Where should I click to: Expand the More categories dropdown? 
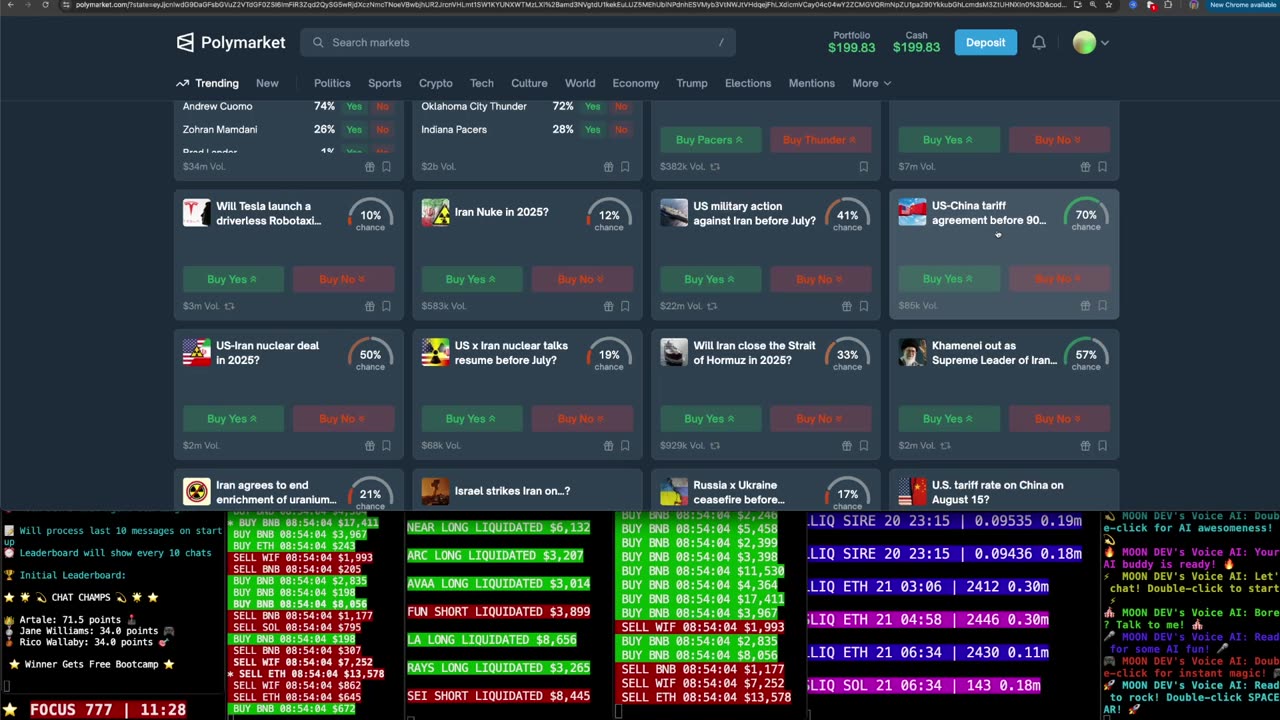click(x=871, y=83)
